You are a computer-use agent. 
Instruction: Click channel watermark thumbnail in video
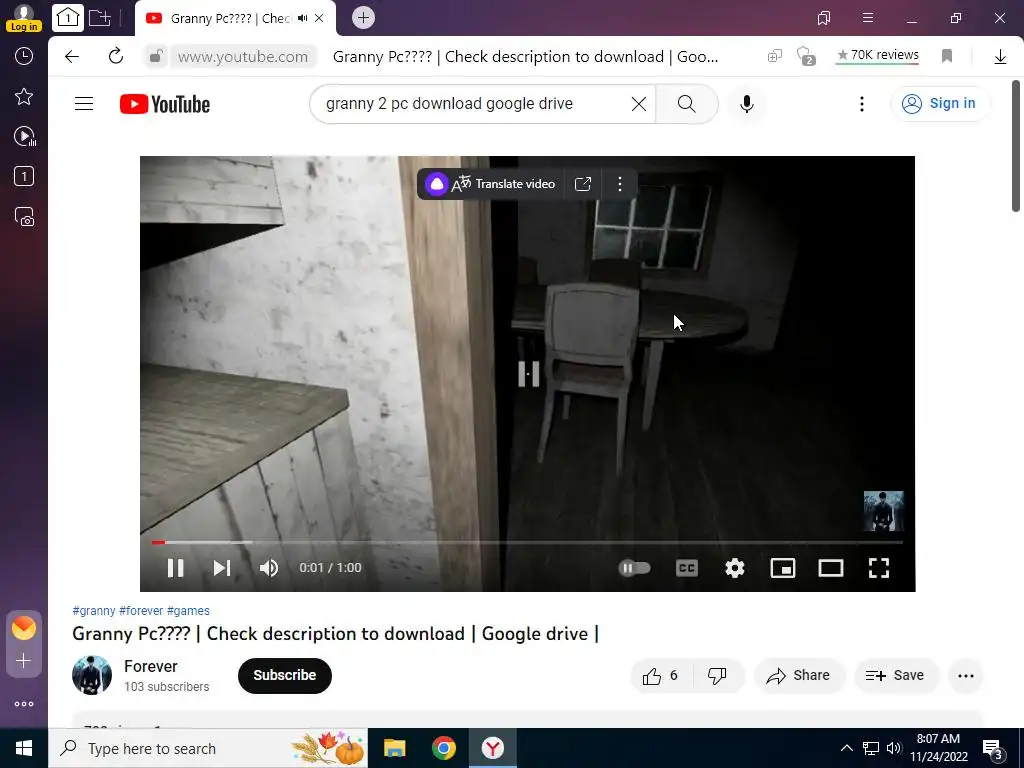pos(884,511)
